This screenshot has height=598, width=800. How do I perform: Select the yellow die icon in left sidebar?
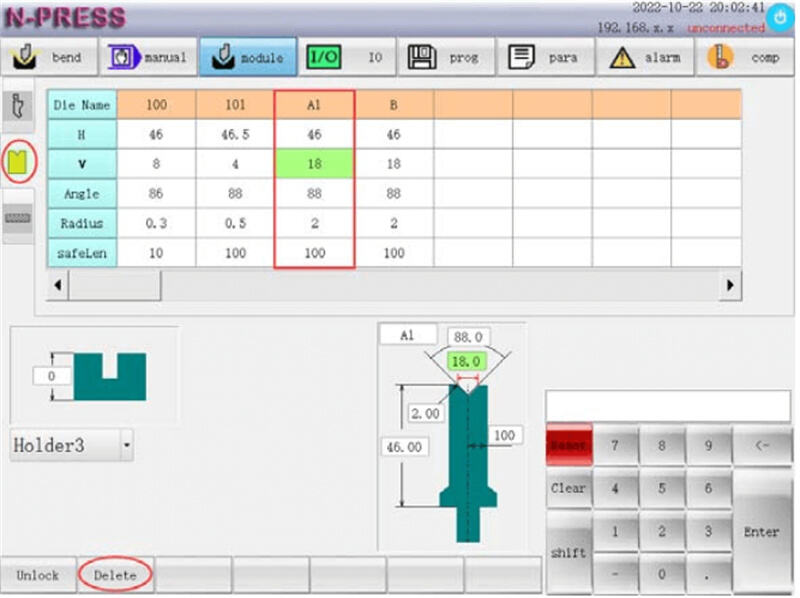pos(19,161)
